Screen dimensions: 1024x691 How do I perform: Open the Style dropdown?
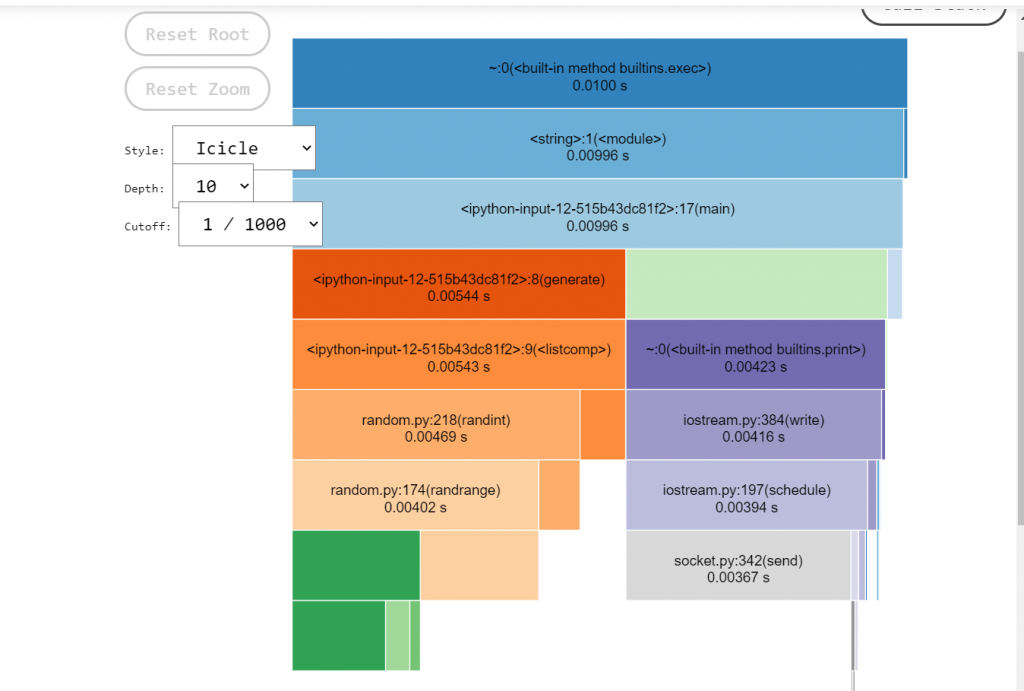coord(243,147)
